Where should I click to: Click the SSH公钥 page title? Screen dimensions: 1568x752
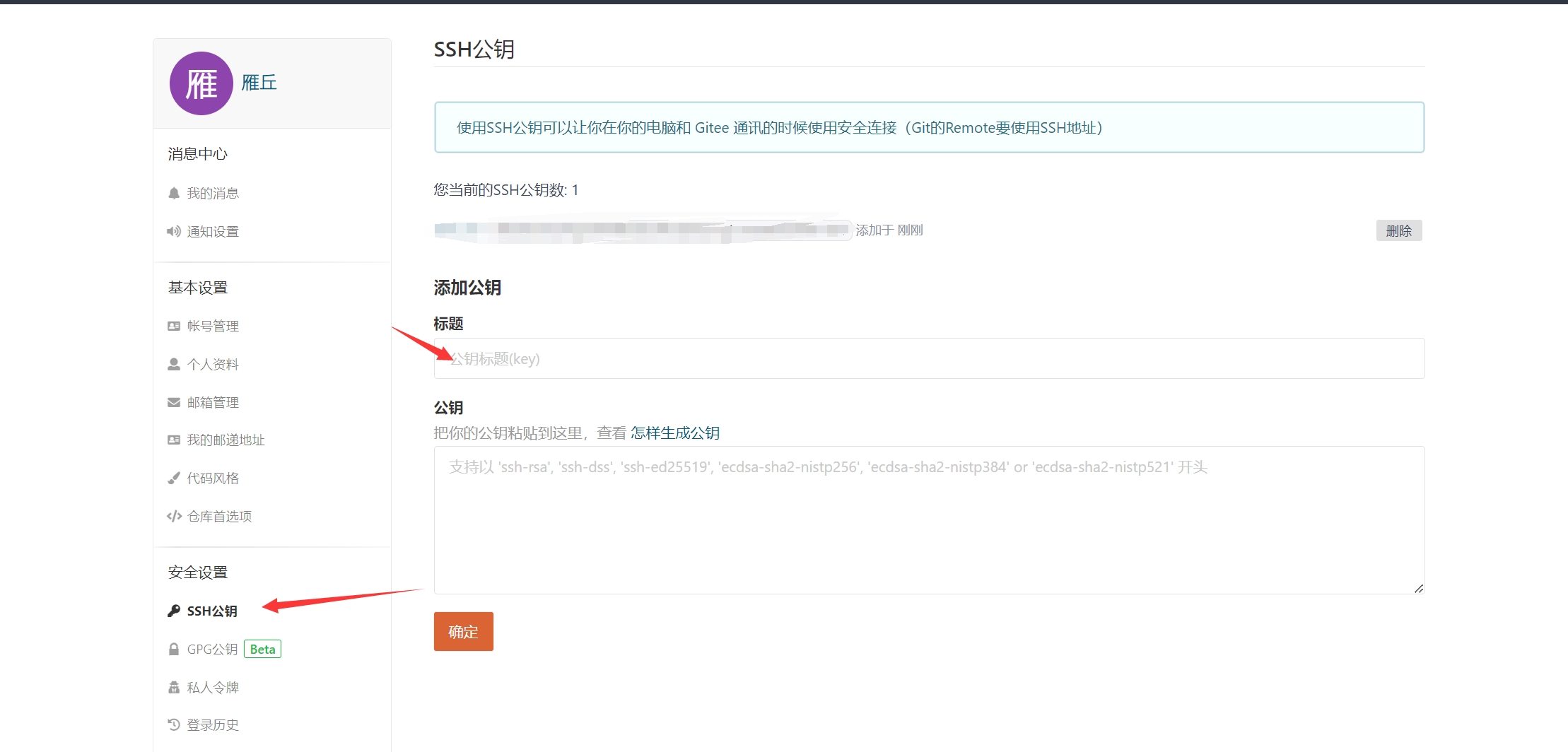474,49
